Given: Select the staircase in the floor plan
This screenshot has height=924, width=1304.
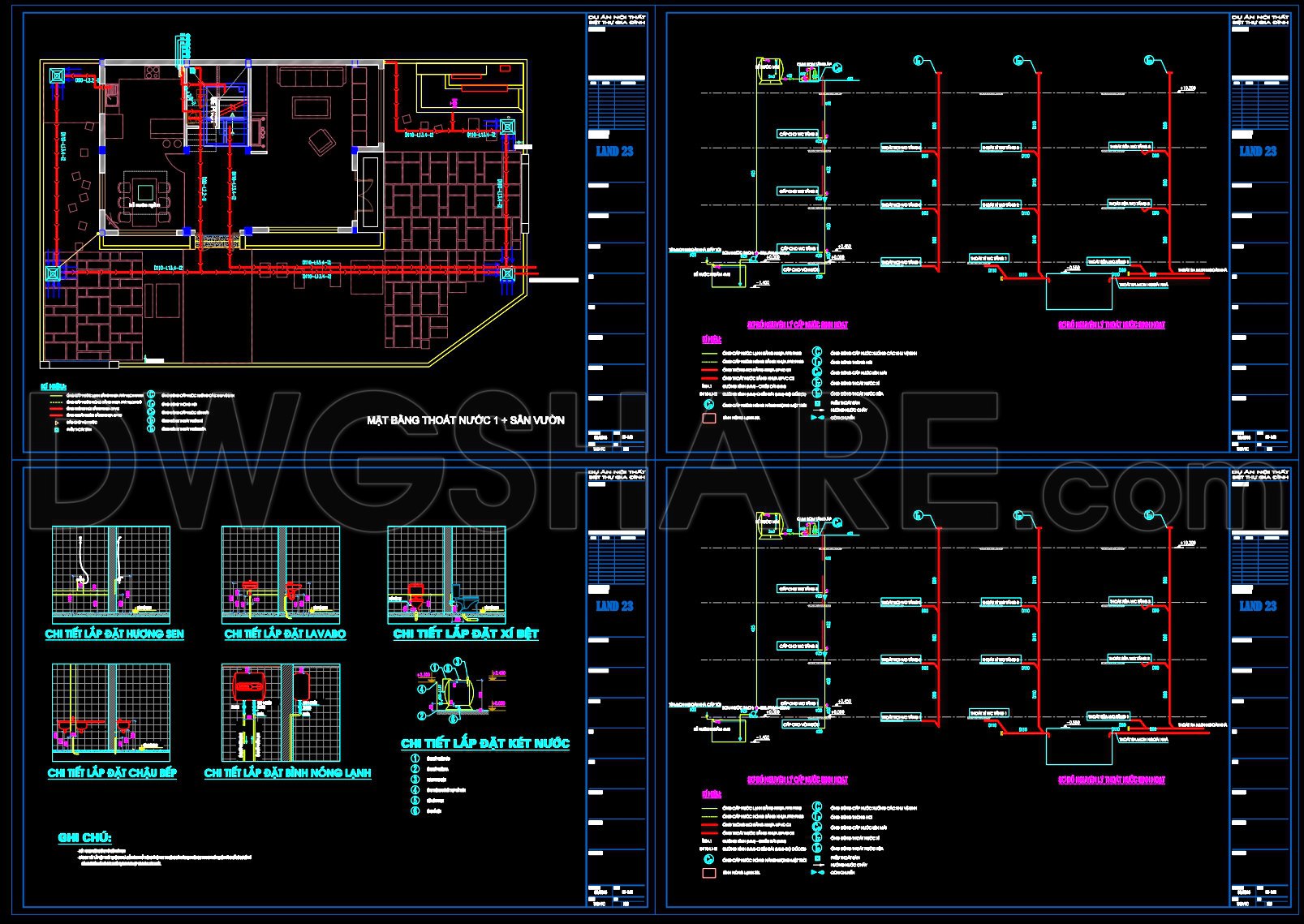Looking at the screenshot, I should pyautogui.click(x=217, y=117).
